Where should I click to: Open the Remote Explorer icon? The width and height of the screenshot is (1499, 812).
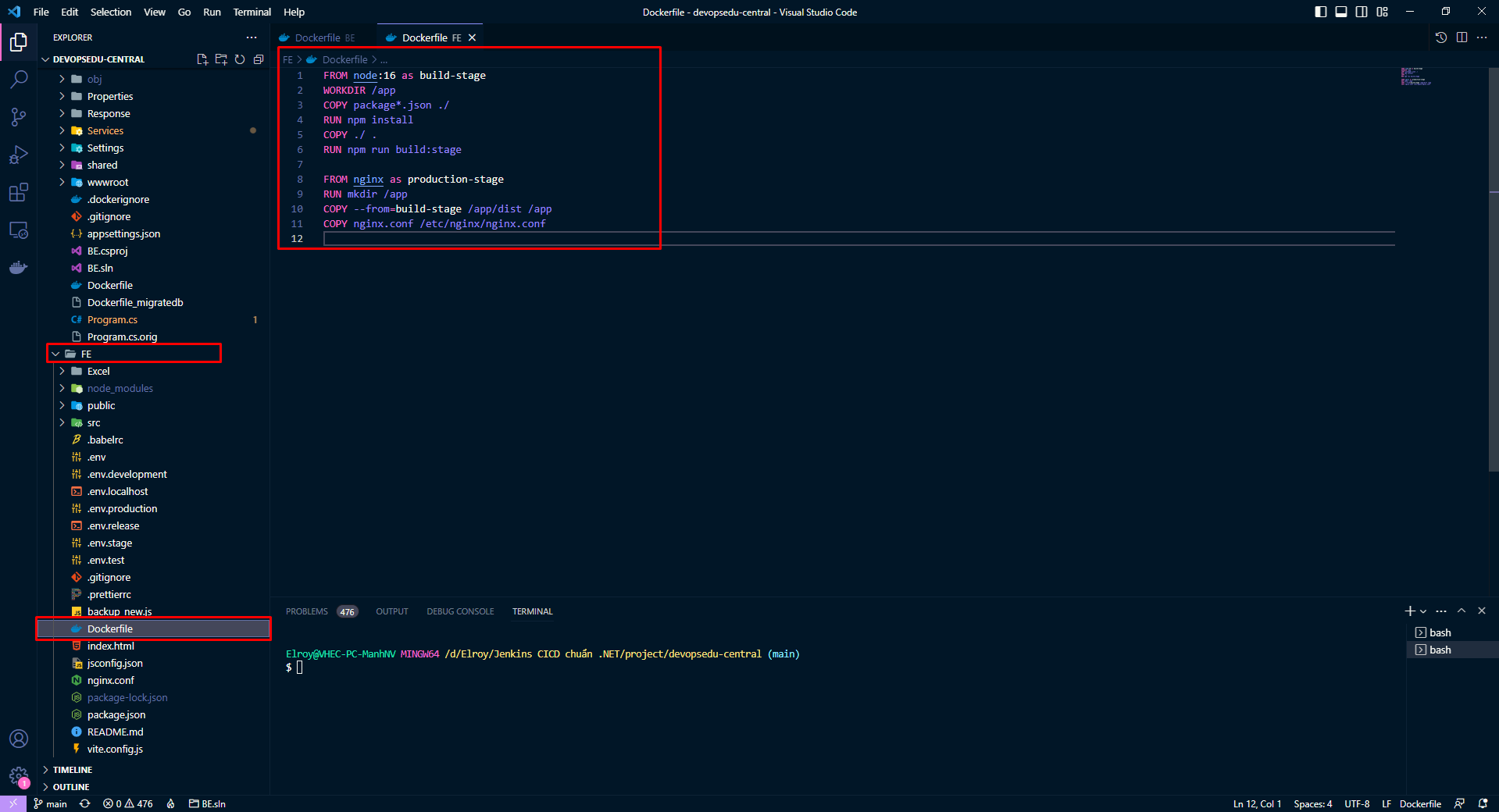[19, 230]
